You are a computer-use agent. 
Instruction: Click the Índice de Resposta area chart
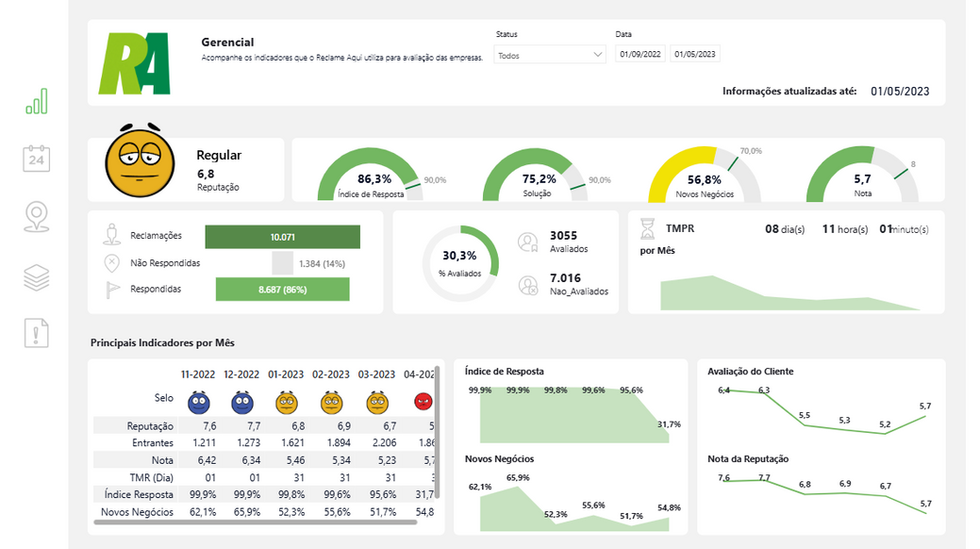574,415
